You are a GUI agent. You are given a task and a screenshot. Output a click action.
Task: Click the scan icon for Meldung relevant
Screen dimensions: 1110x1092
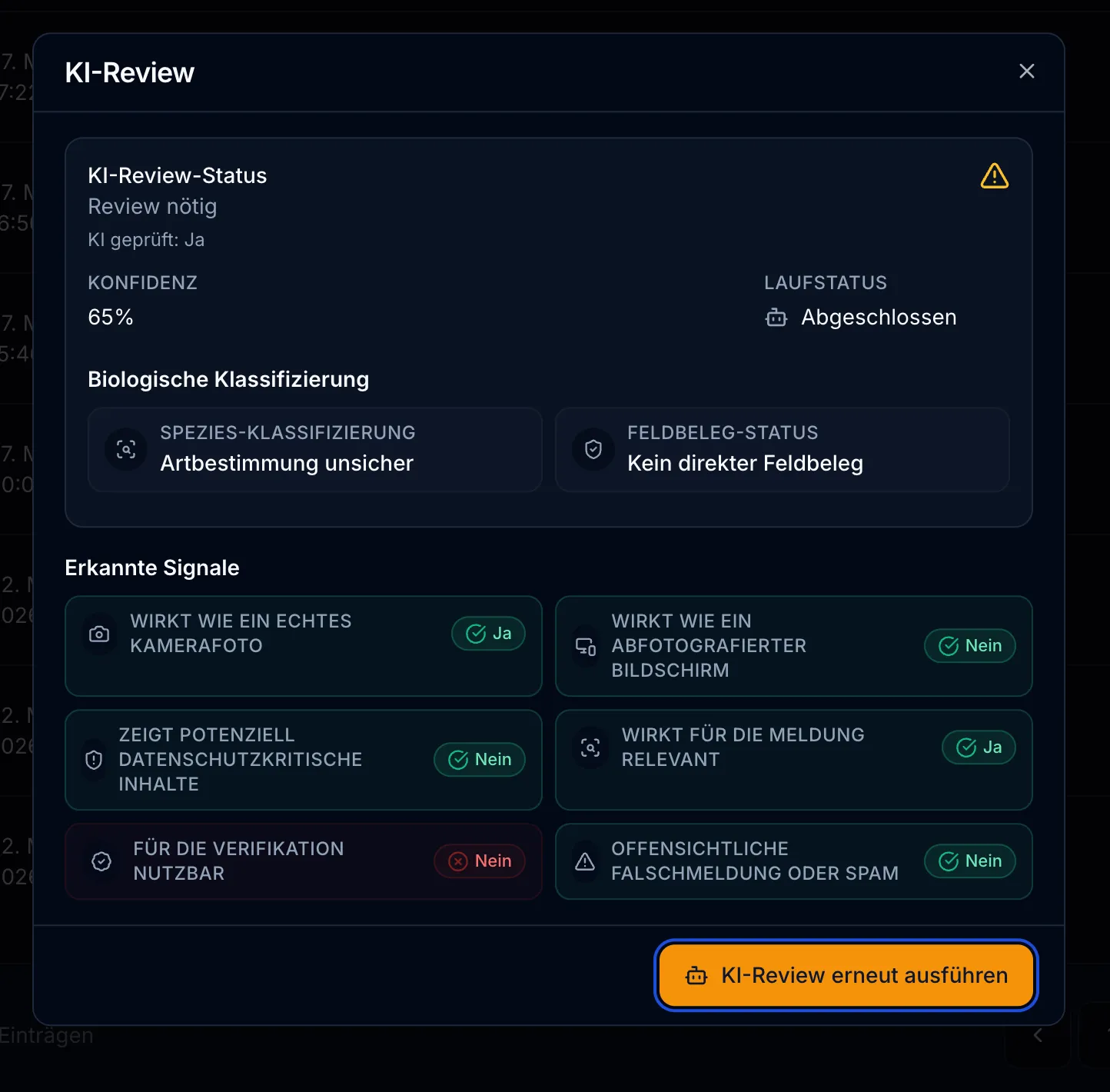tap(590, 747)
